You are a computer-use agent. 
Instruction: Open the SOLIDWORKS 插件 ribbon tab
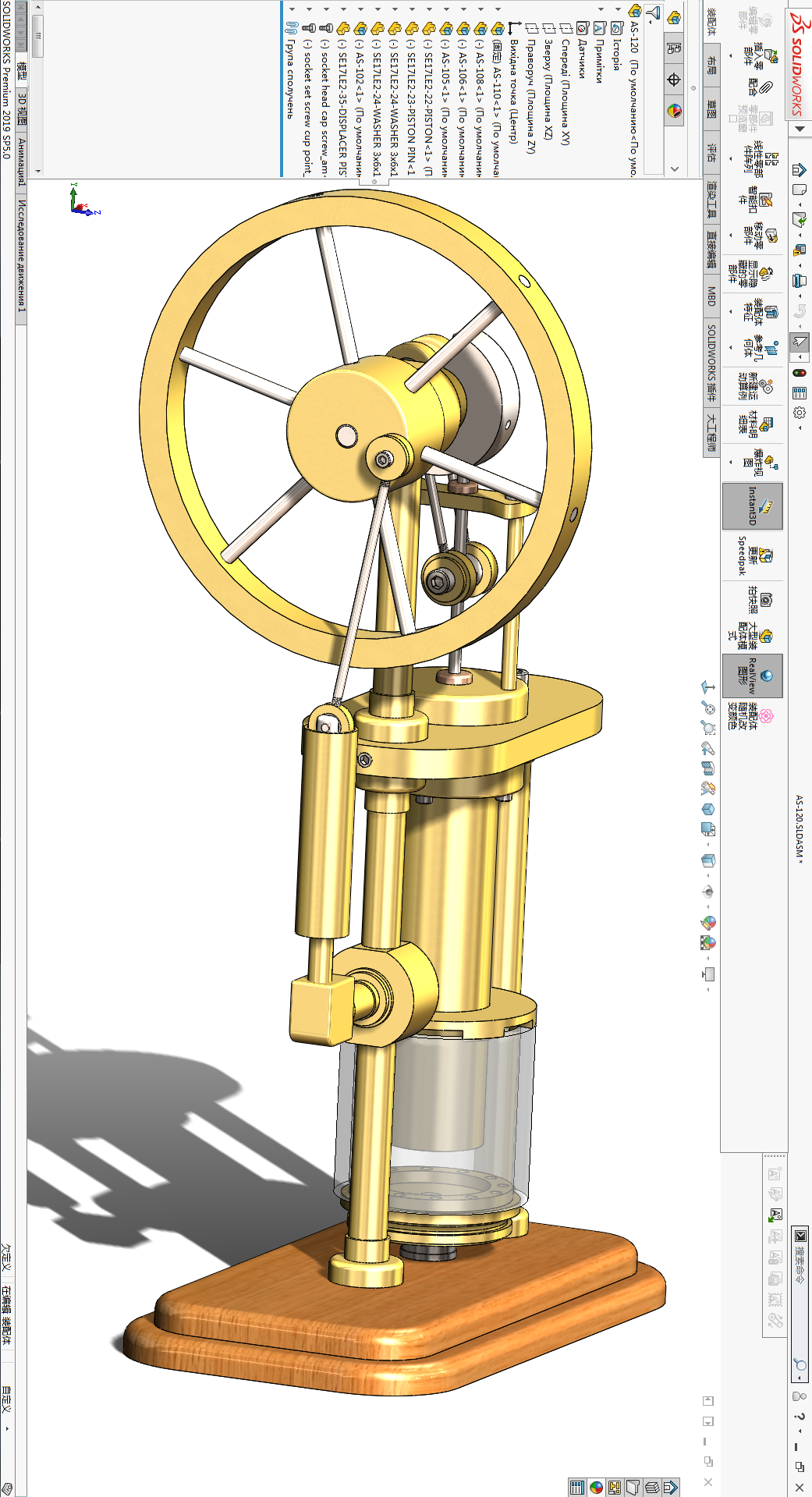[711, 364]
